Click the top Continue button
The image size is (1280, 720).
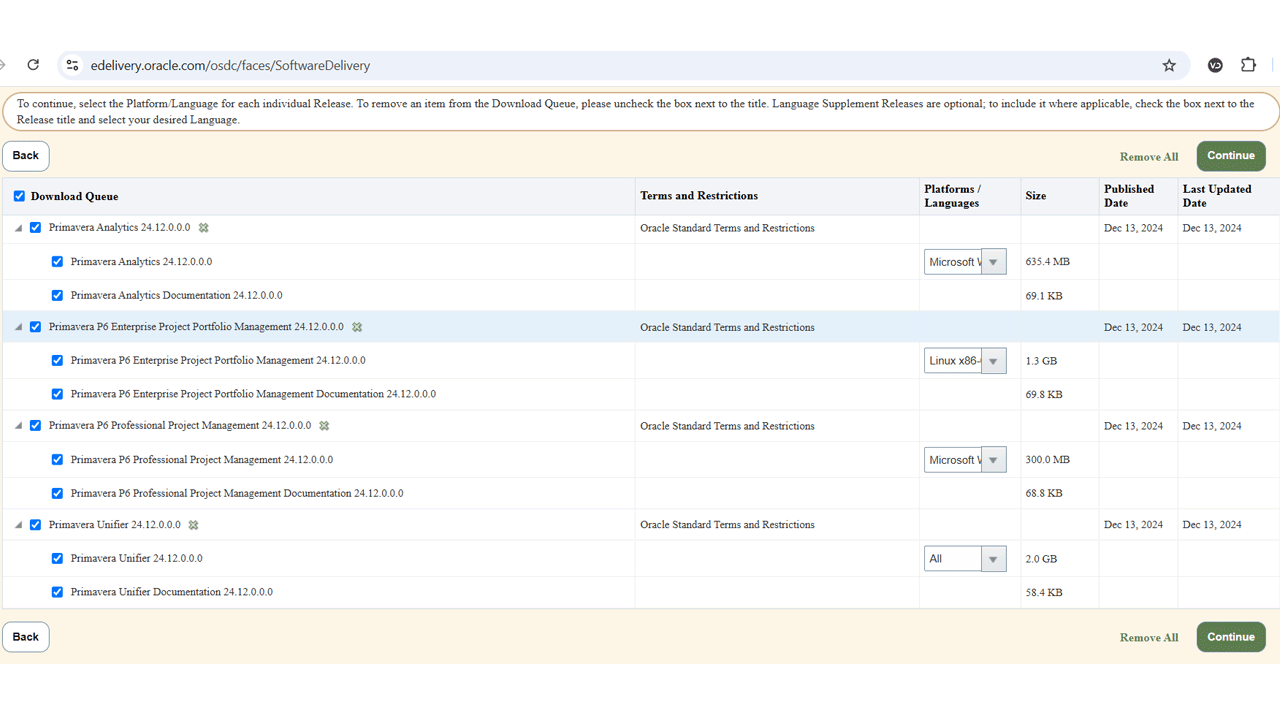click(1231, 156)
